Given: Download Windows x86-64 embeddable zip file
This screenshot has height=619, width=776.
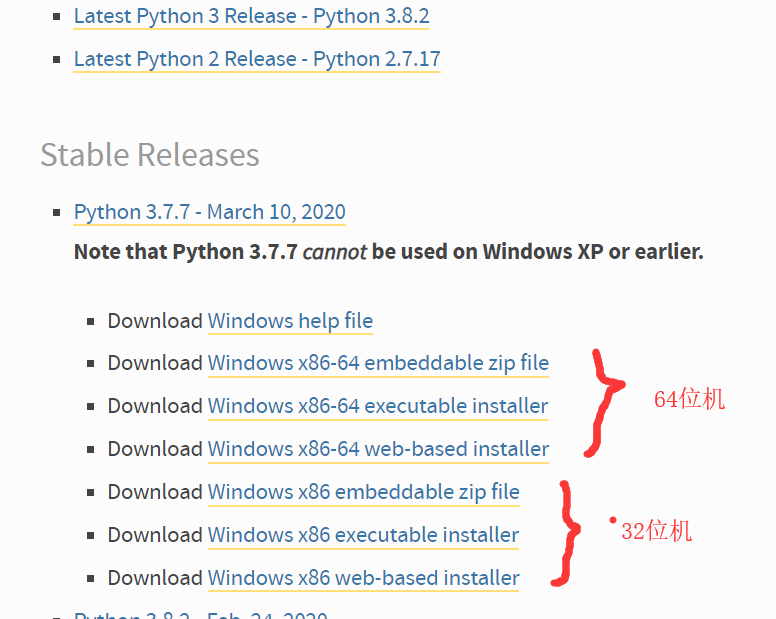Looking at the screenshot, I should tap(378, 363).
